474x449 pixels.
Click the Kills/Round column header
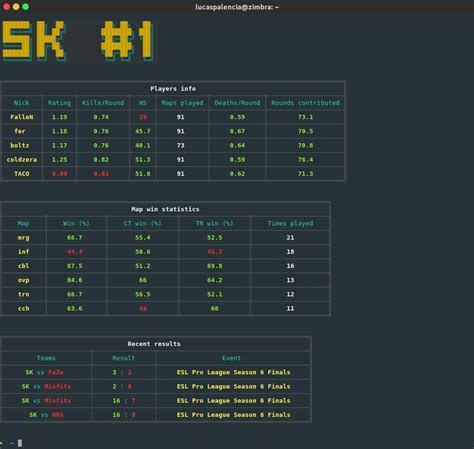(103, 103)
